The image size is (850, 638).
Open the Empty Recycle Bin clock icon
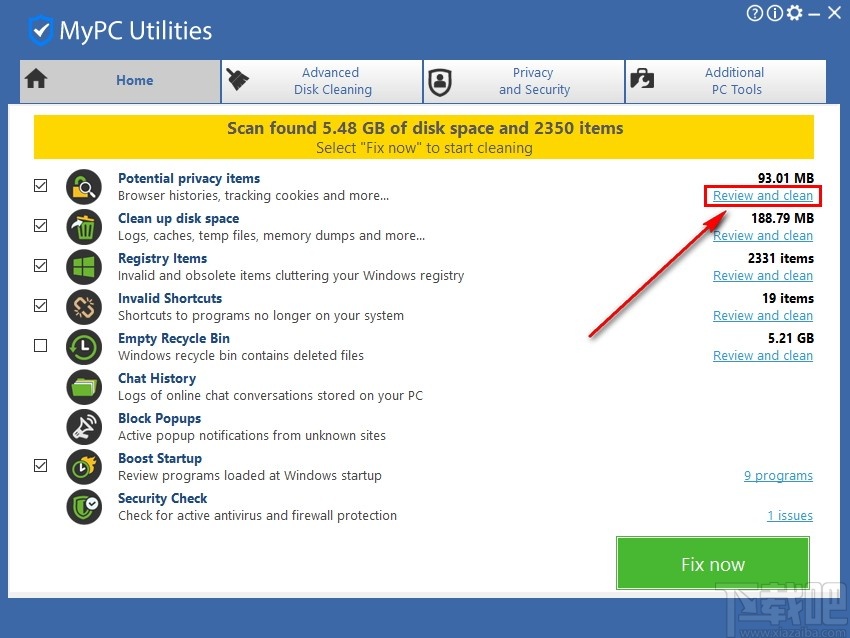84,347
